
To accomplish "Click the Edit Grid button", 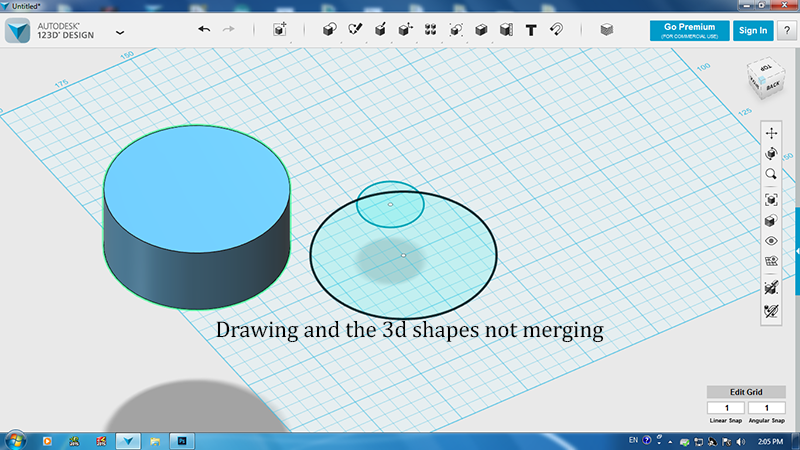I will coord(746,392).
